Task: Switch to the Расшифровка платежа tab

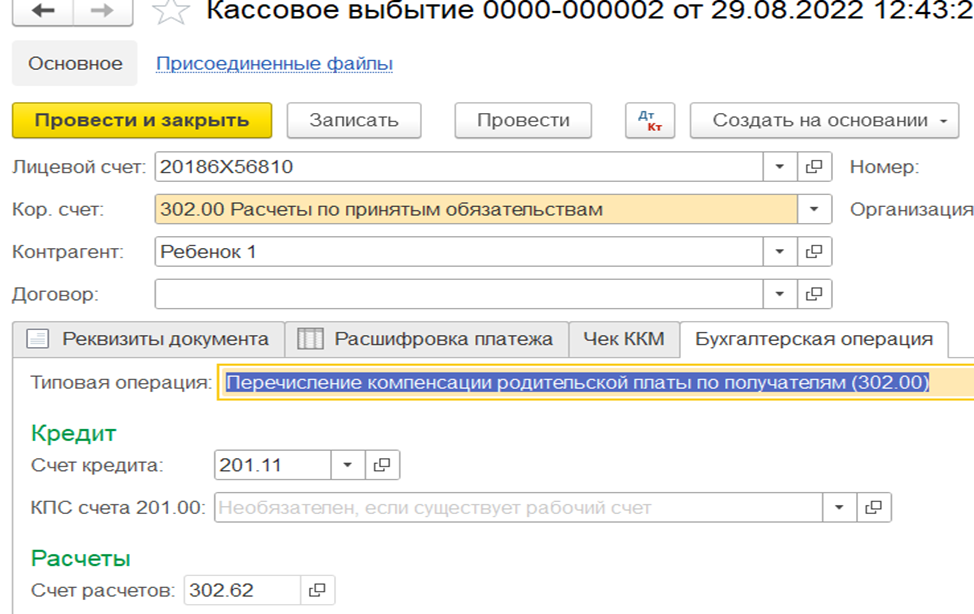Action: [x=427, y=339]
